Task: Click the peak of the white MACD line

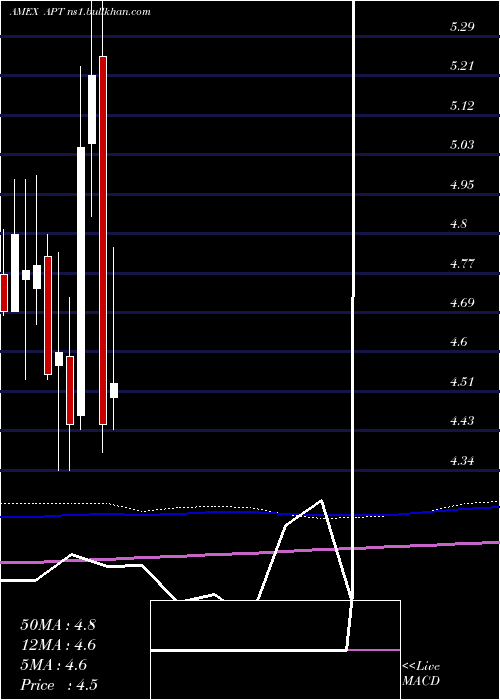Action: click(321, 500)
